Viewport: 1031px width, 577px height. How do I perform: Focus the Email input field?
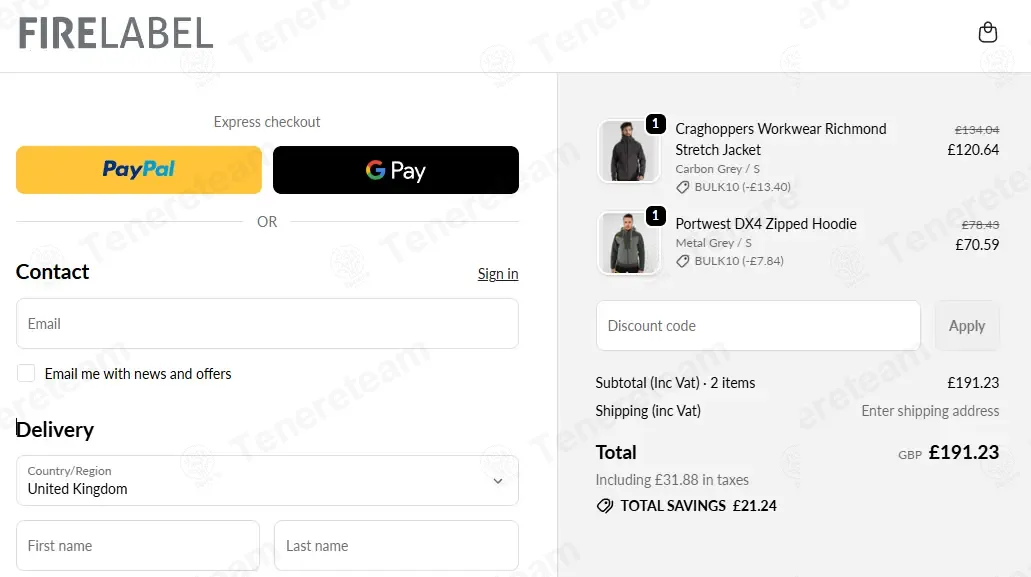[267, 324]
